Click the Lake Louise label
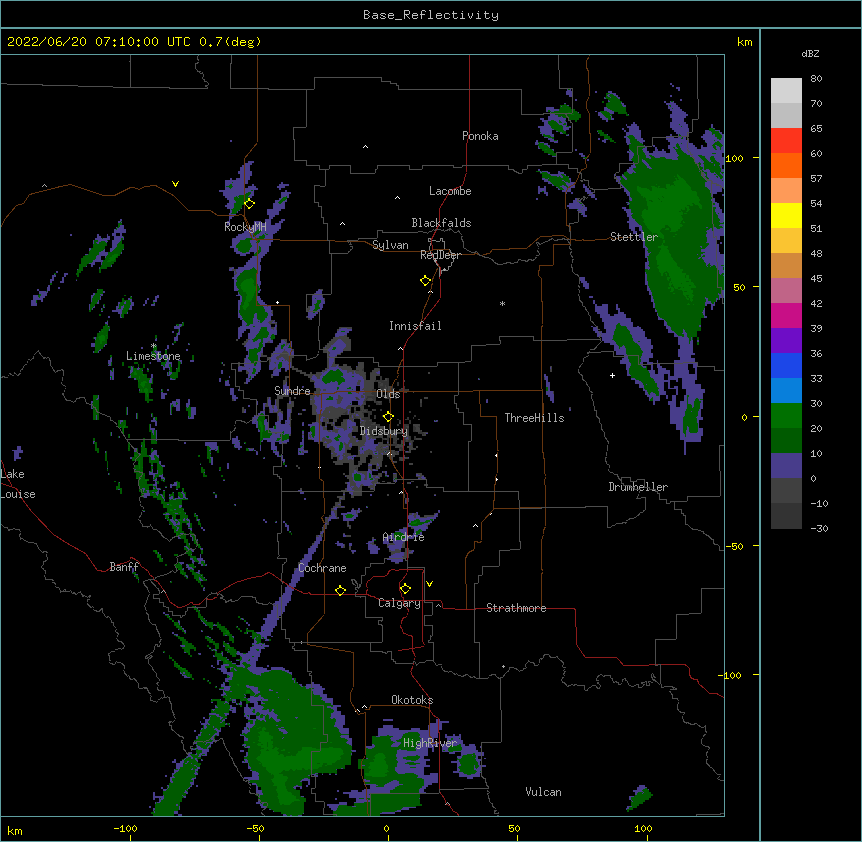The image size is (862, 842). 18,484
